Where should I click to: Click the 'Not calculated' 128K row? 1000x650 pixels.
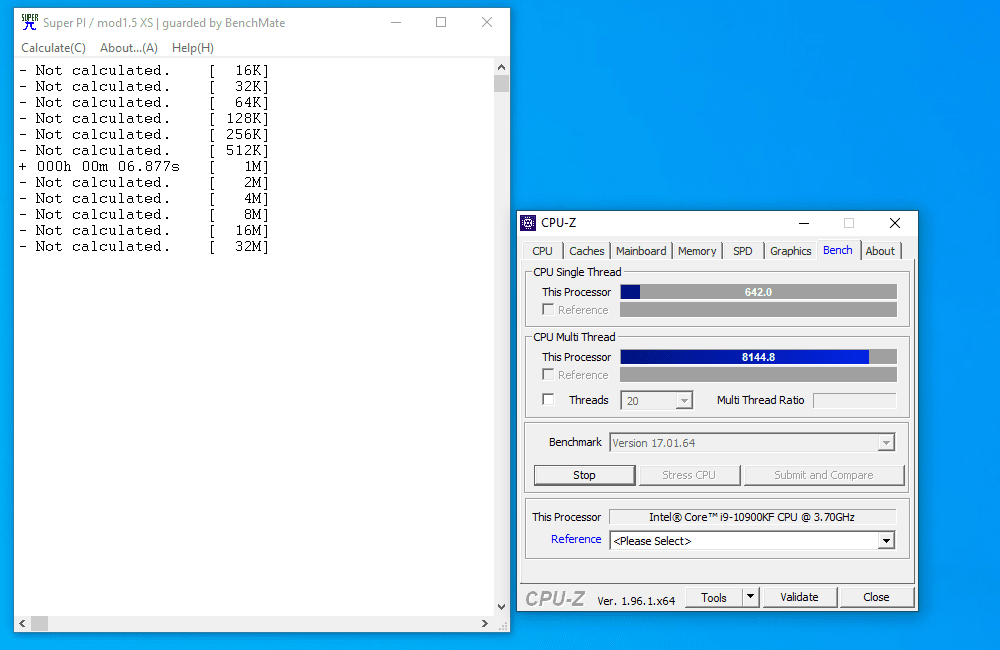point(144,119)
